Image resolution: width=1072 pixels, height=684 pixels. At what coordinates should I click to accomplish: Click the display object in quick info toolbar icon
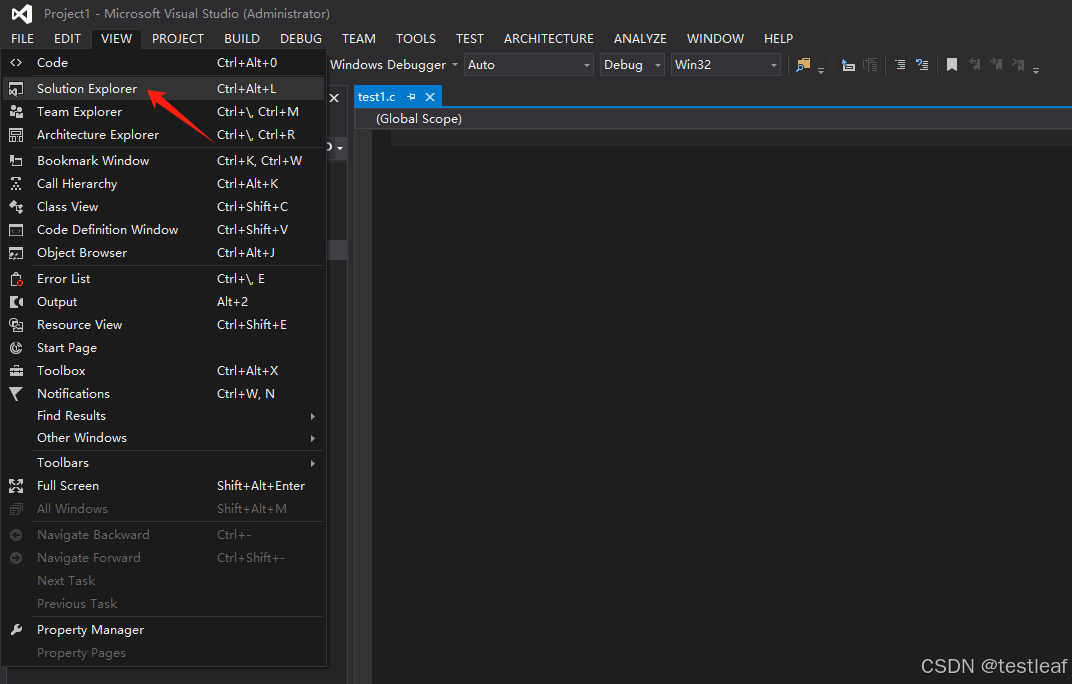pyautogui.click(x=848, y=65)
